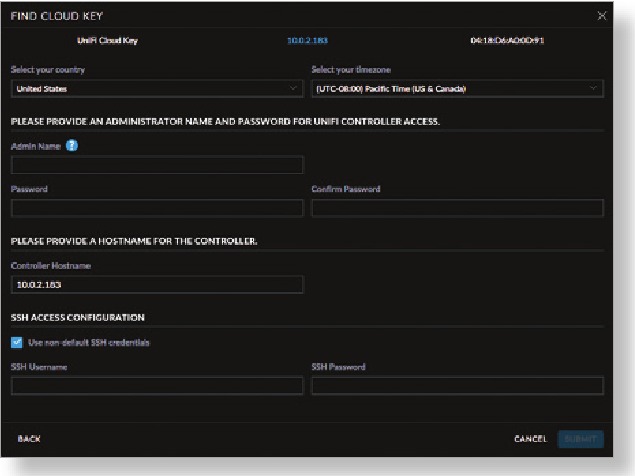Image resolution: width=635 pixels, height=476 pixels.
Task: Open the Select your country dropdown
Action: click(157, 89)
